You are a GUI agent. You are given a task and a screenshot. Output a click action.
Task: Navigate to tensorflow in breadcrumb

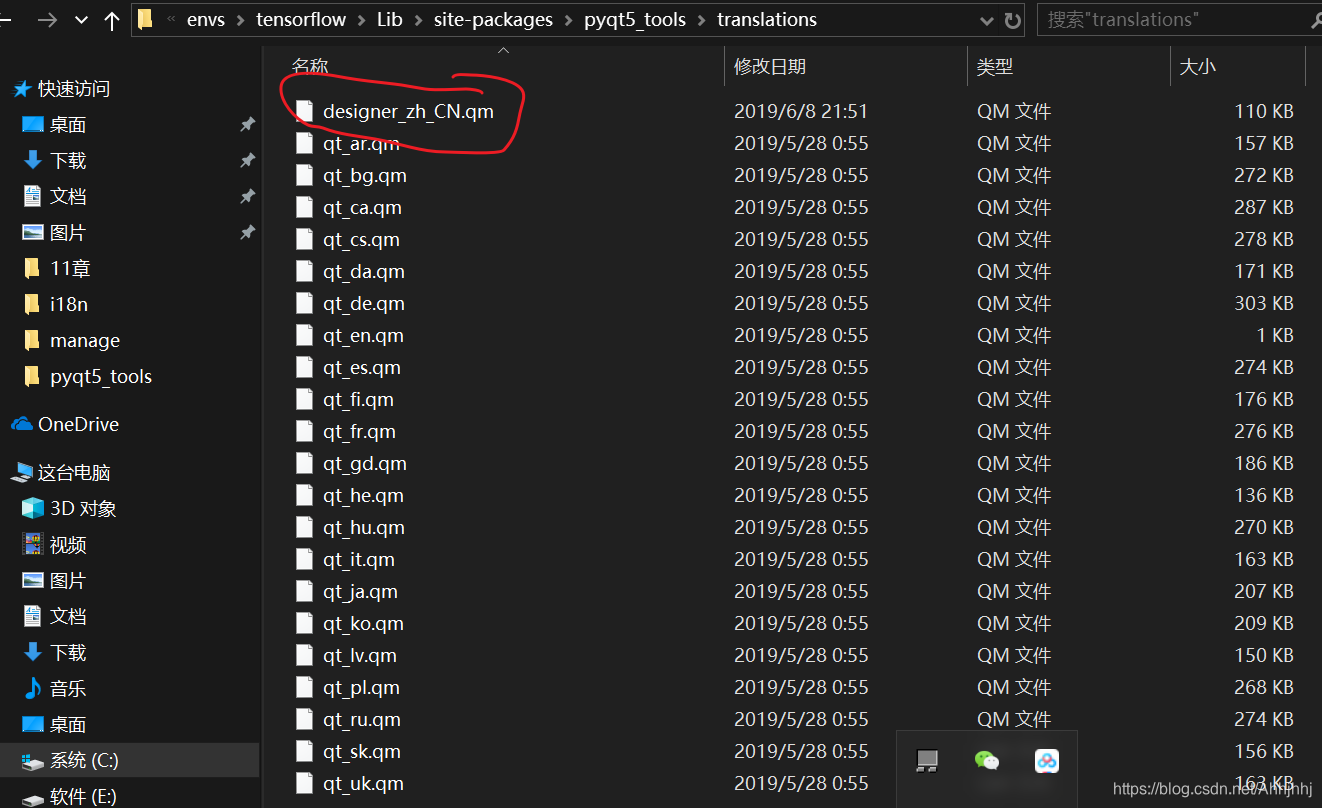301,20
